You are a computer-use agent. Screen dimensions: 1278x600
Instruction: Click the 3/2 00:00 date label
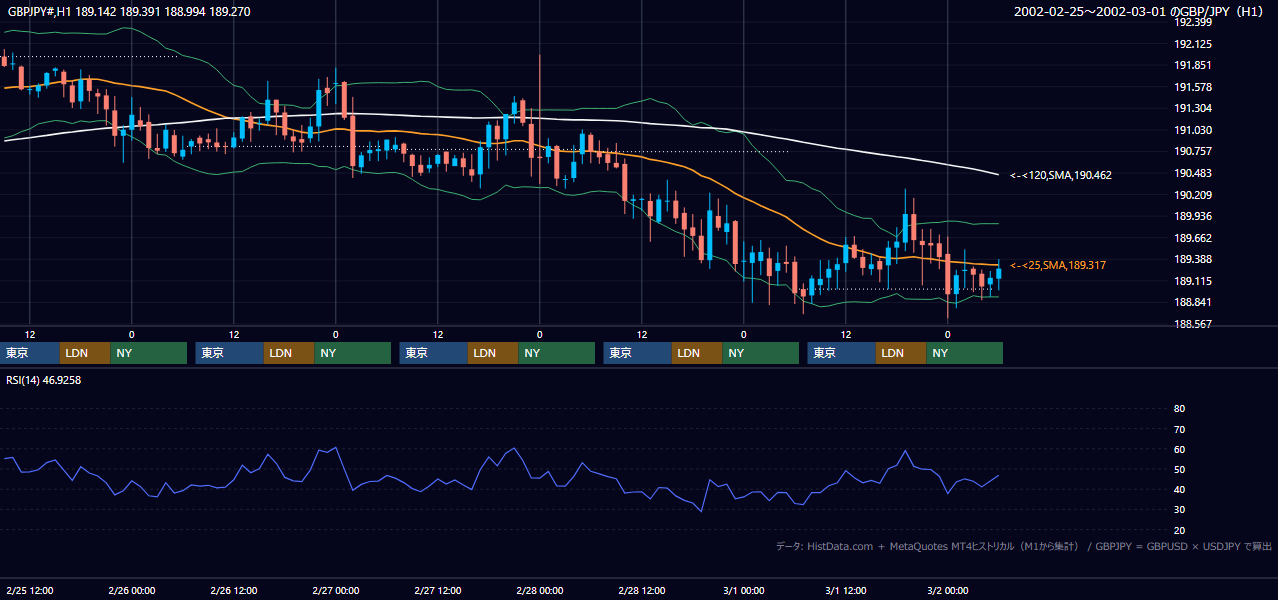point(948,591)
